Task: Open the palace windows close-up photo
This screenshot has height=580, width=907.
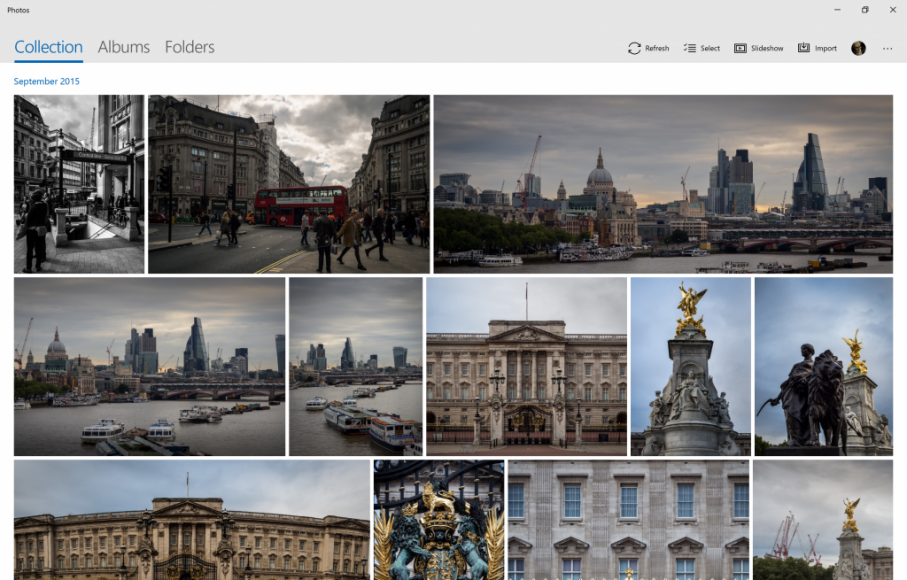Action: coord(628,520)
